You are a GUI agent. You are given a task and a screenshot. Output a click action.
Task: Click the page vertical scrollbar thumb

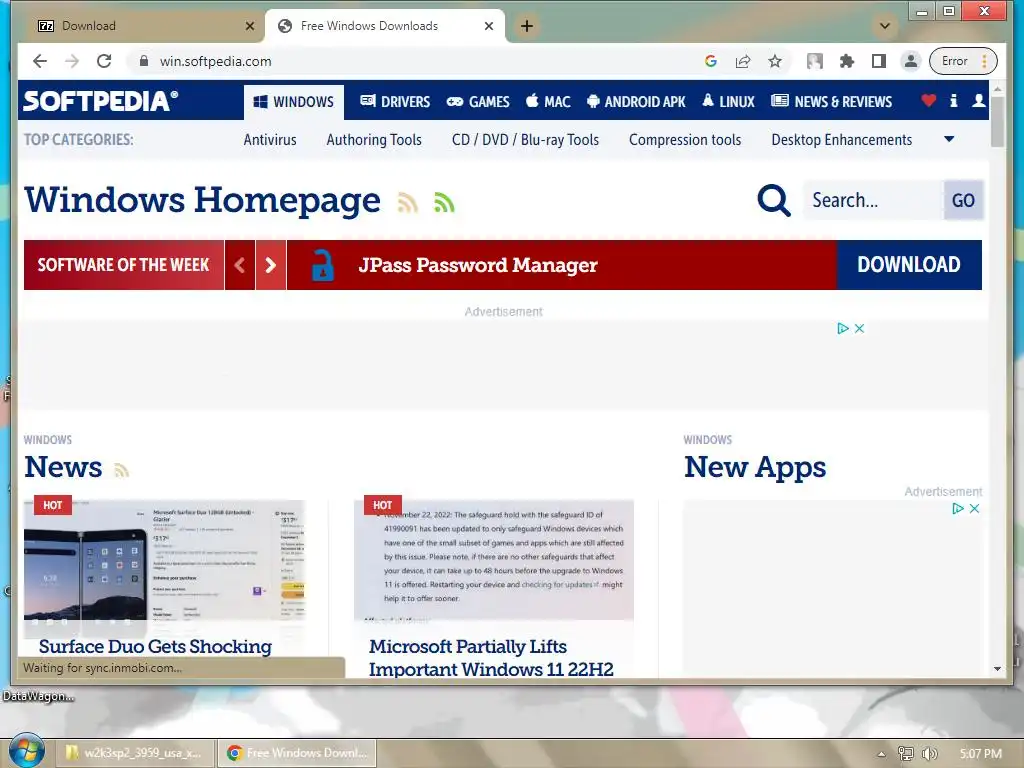click(x=997, y=121)
